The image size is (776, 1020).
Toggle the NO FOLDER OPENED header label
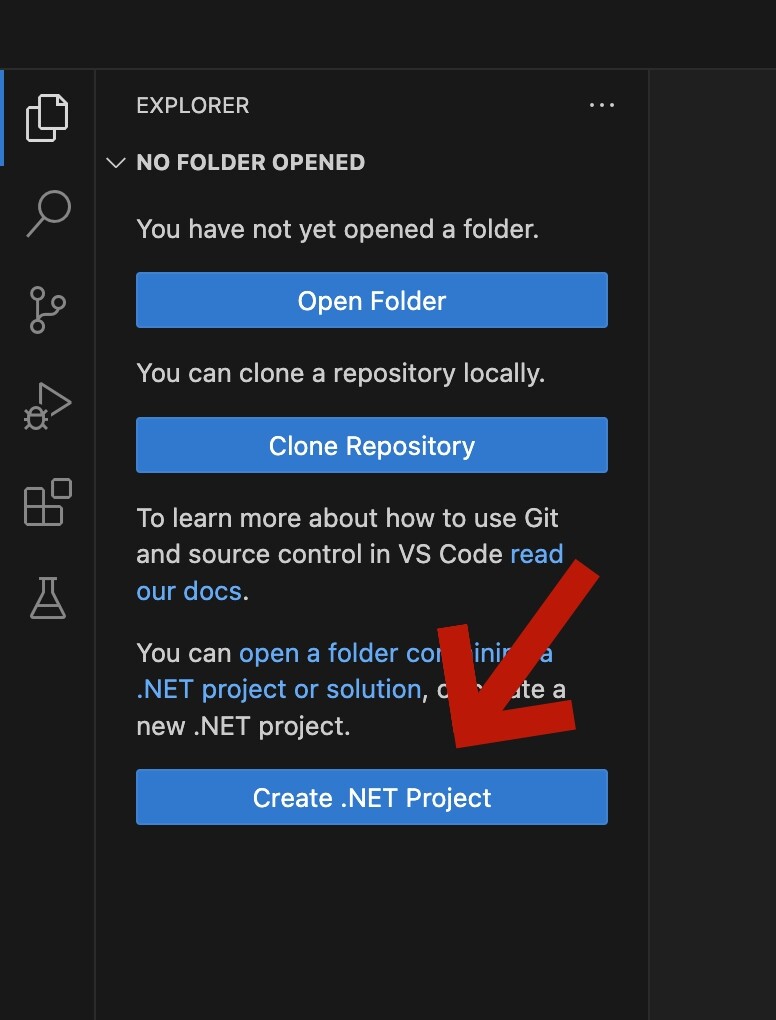(x=250, y=162)
